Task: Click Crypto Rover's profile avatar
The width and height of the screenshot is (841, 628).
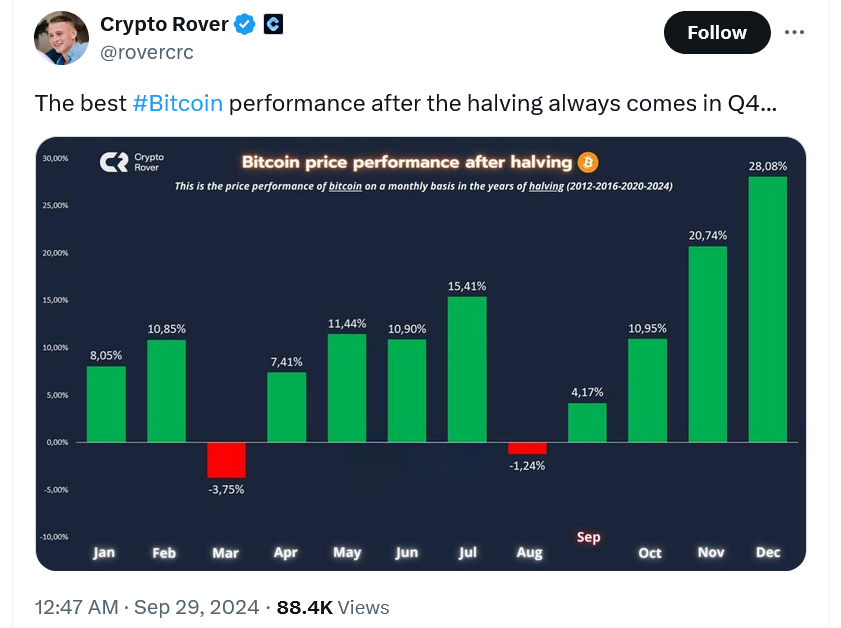Action: (61, 38)
